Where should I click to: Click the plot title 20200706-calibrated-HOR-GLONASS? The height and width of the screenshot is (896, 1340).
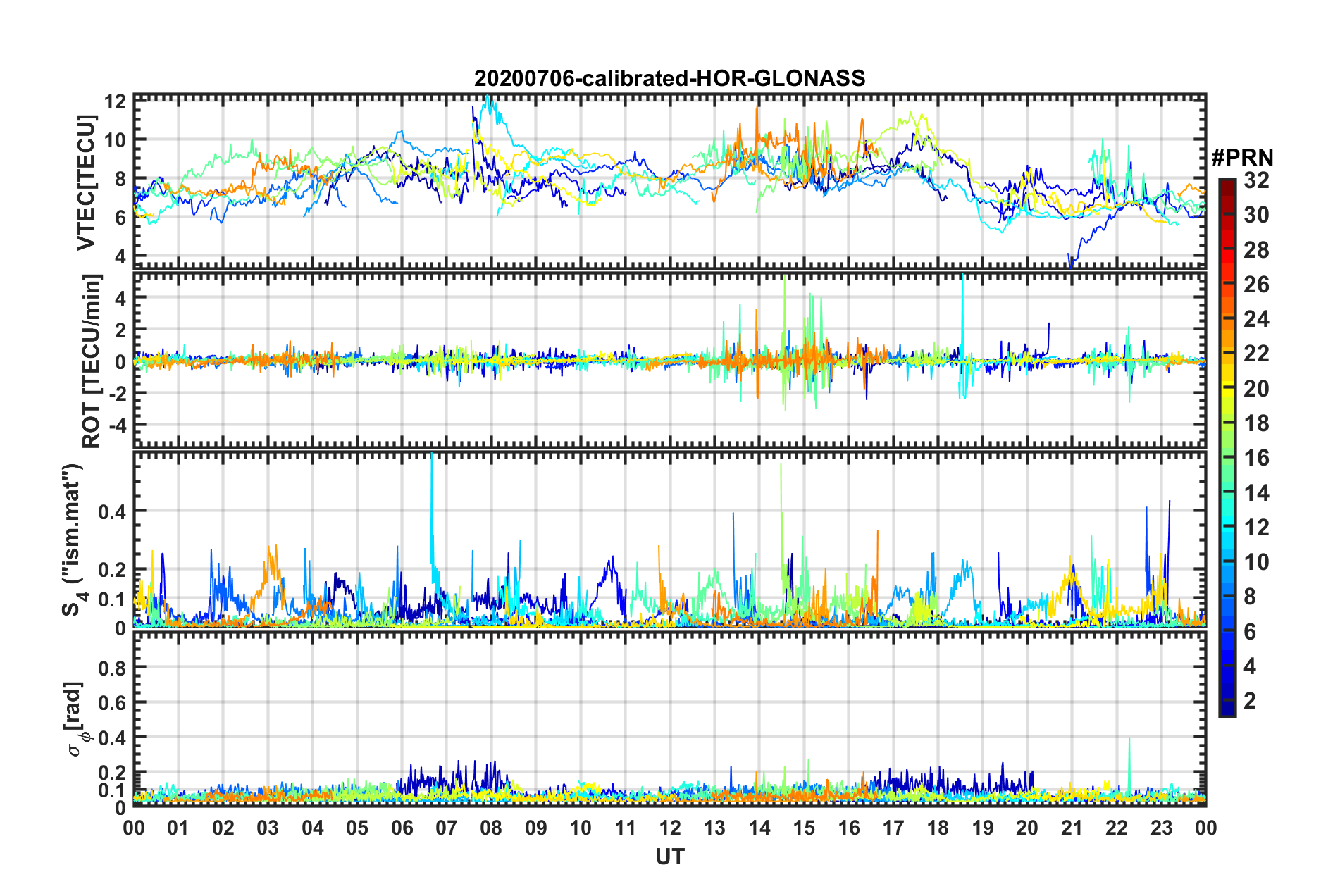(669, 78)
